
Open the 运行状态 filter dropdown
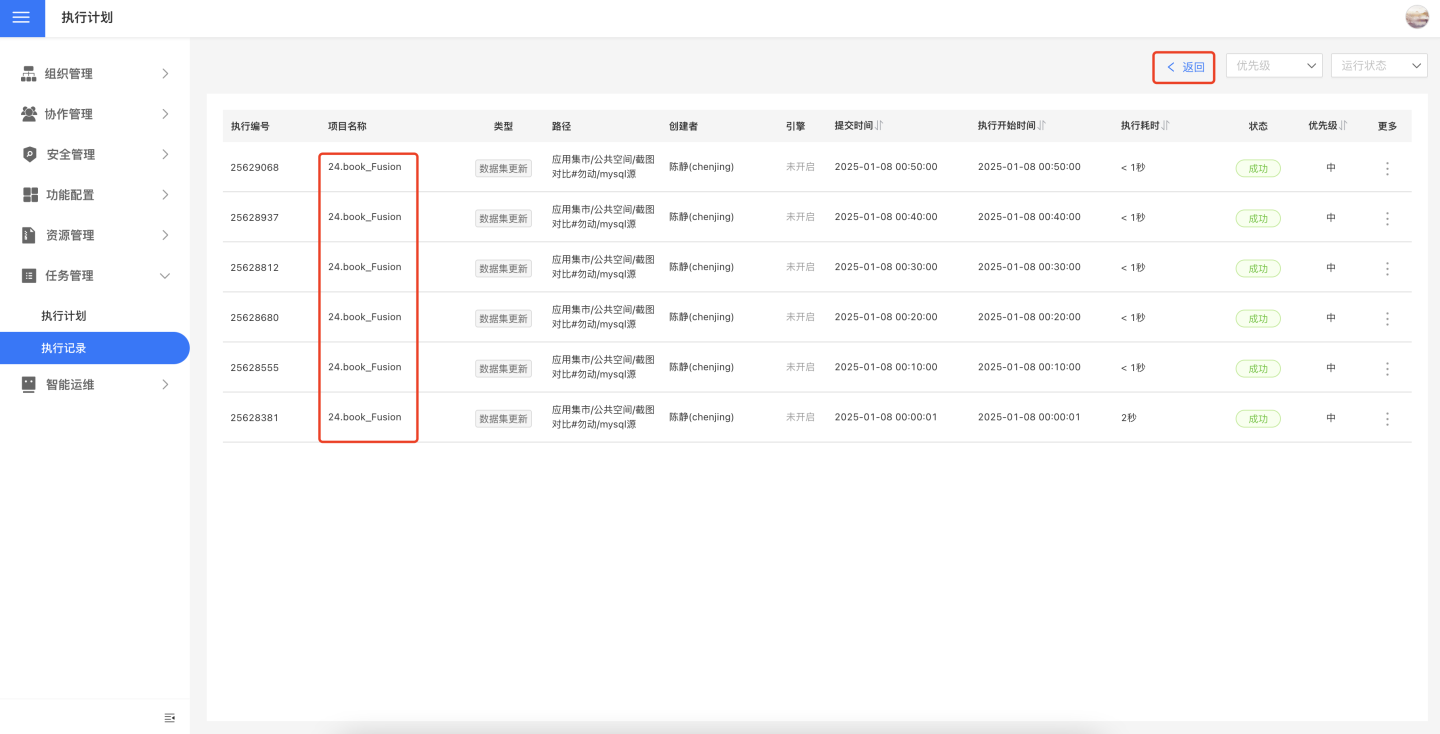click(1379, 66)
